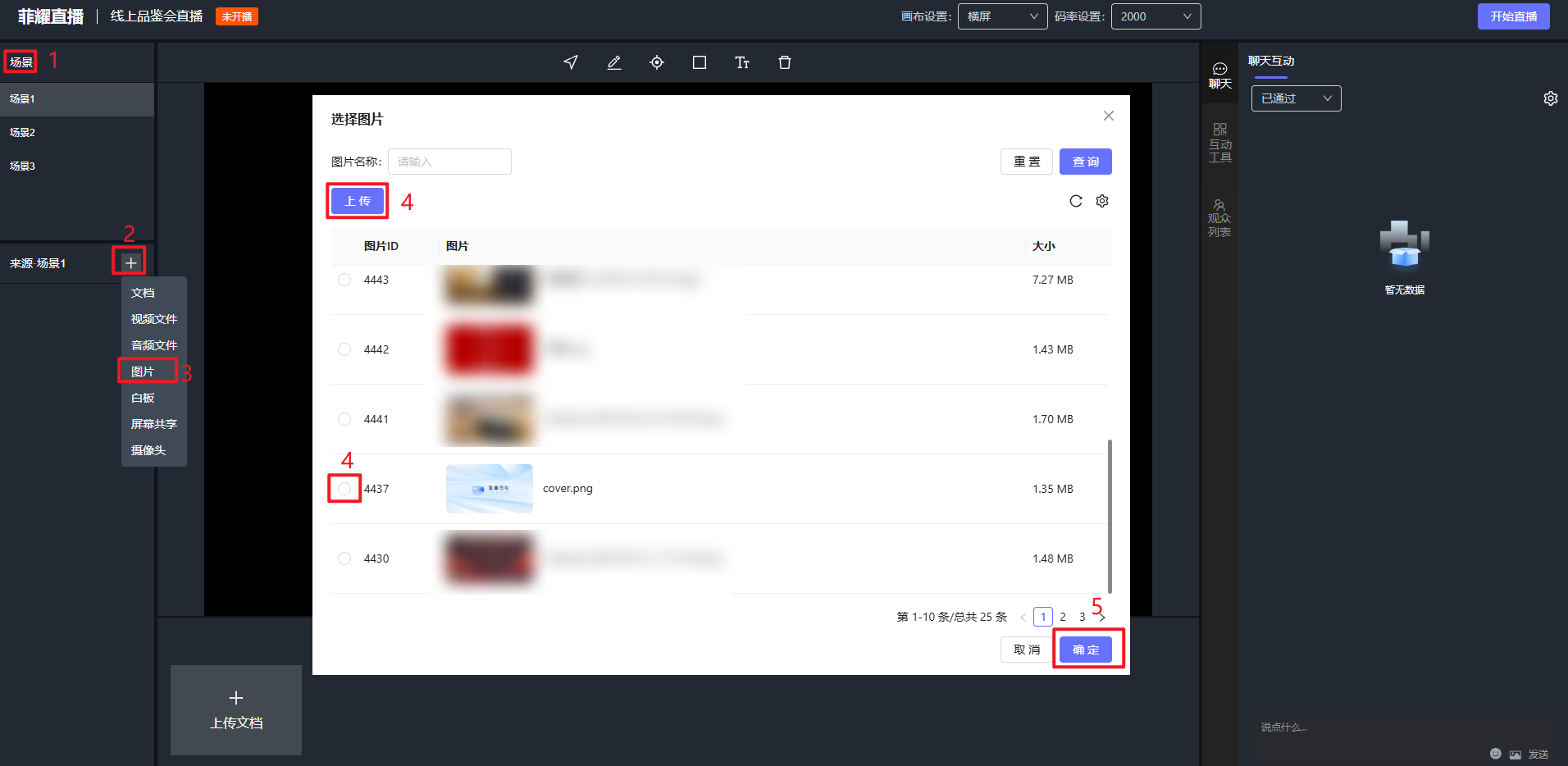Open chat settings gear icon

[1550, 98]
